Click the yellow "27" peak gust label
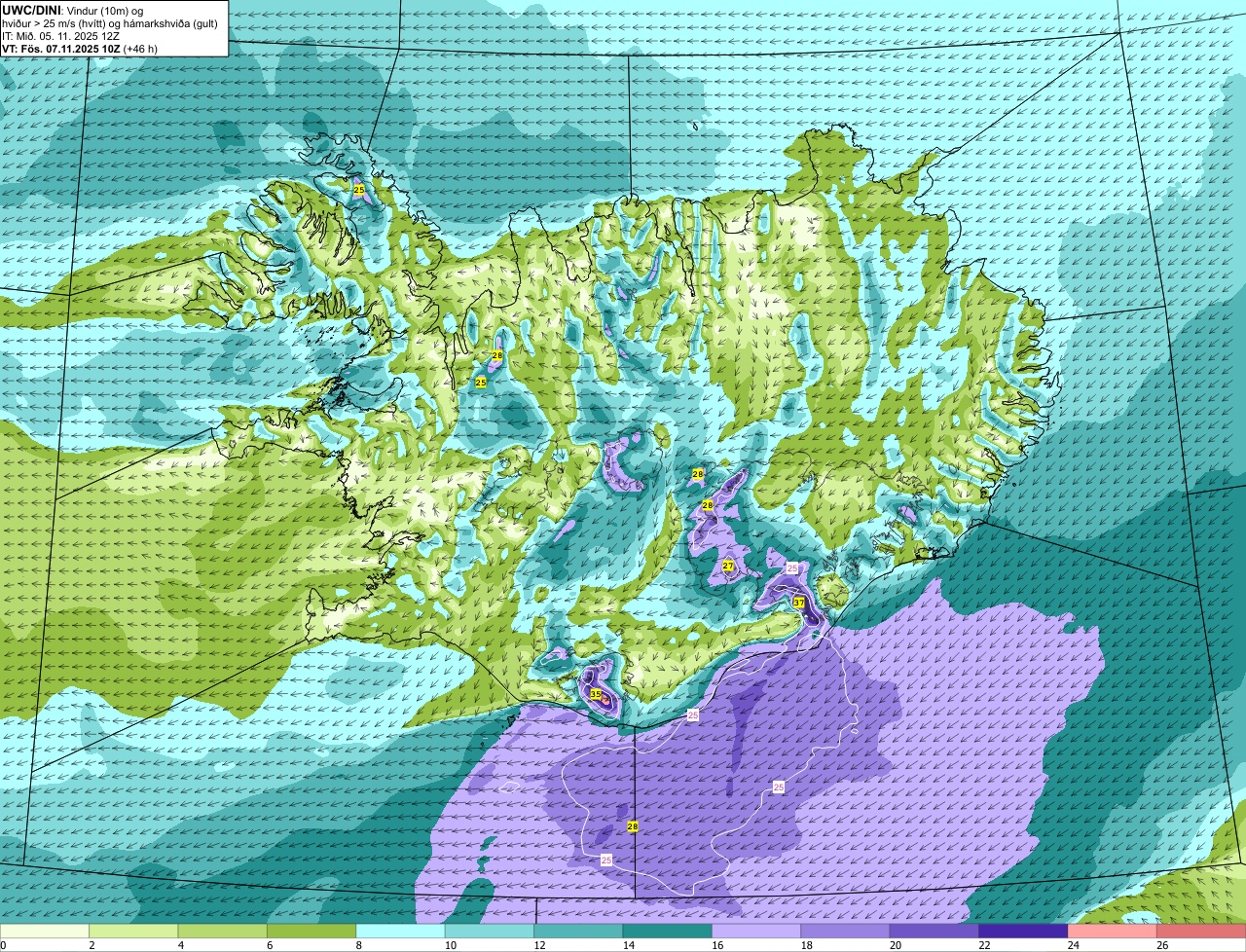 pos(728,566)
